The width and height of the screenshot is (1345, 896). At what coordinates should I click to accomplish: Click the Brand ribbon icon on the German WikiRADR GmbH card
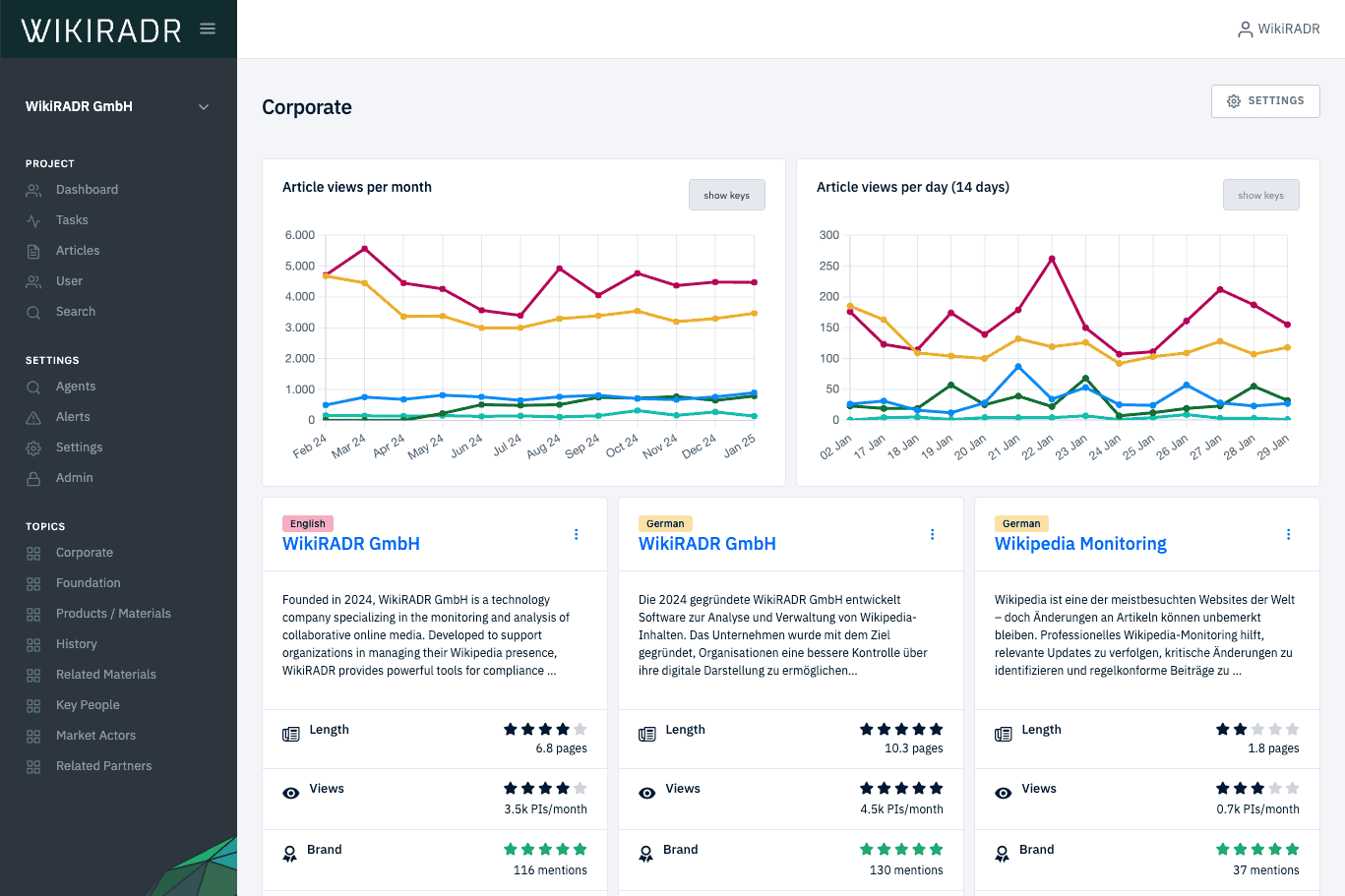tap(646, 854)
